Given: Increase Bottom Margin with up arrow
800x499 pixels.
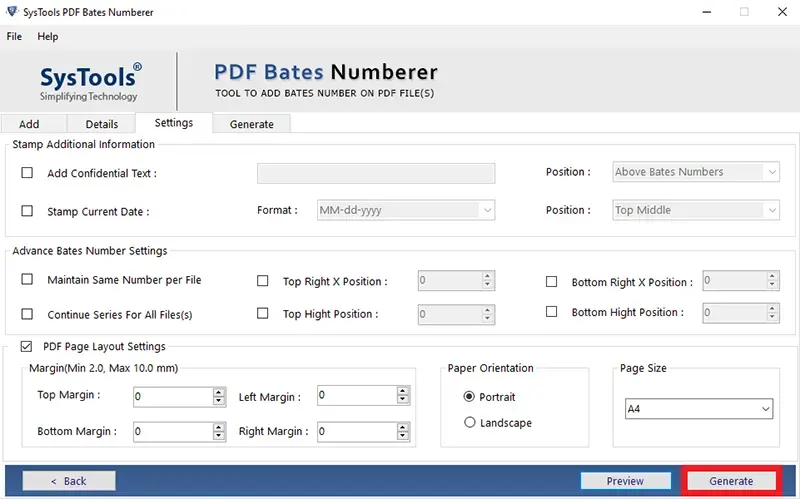Looking at the screenshot, I should coord(219,427).
